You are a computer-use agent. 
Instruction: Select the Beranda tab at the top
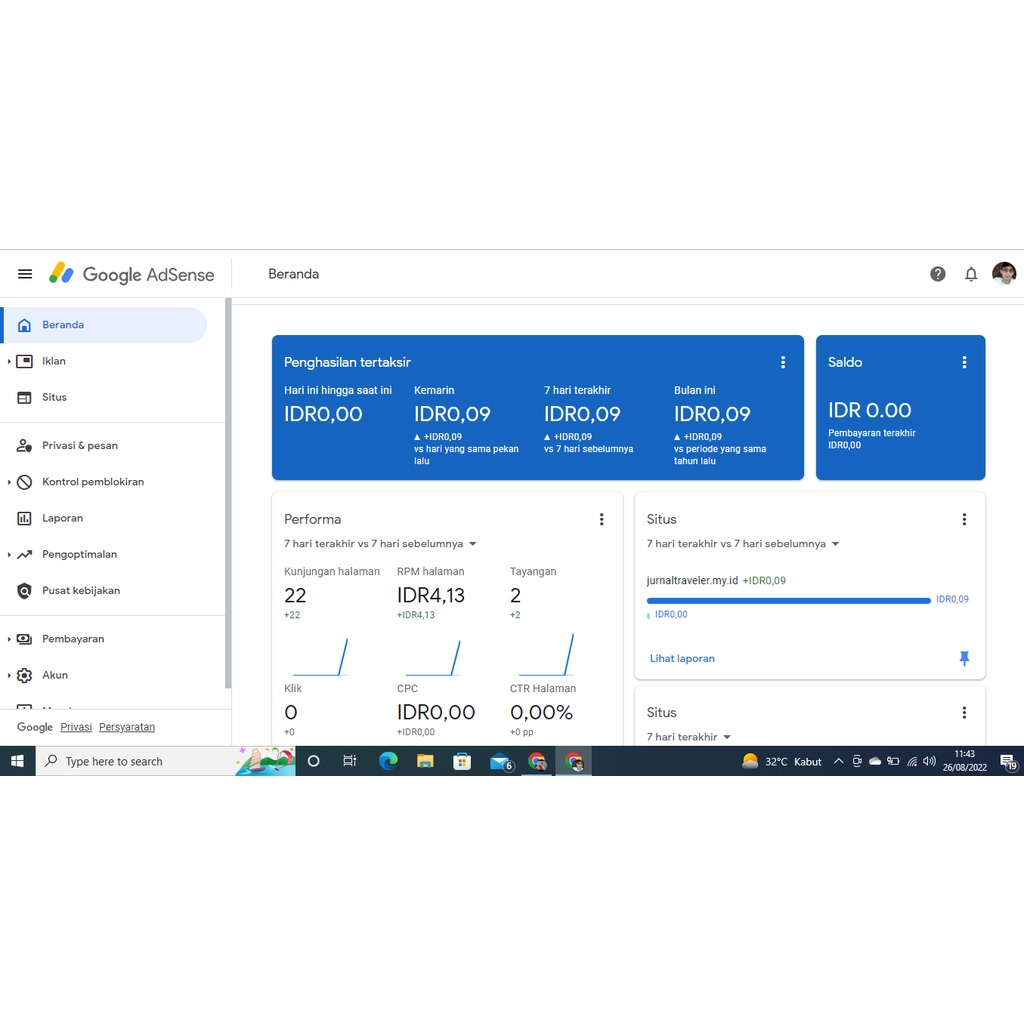(x=293, y=273)
